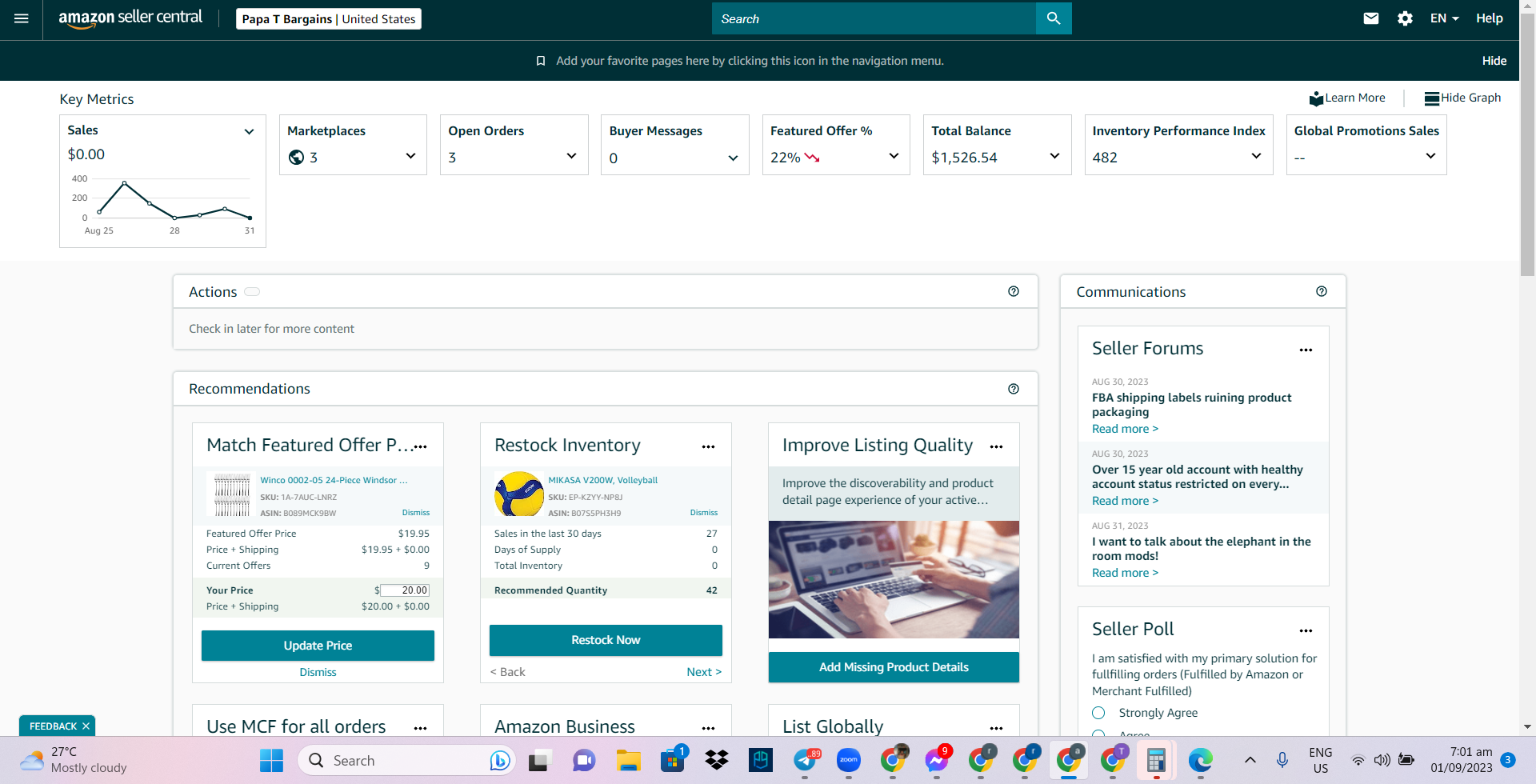Image resolution: width=1536 pixels, height=784 pixels.
Task: Expand Inventory Performance Index dropdown
Action: pyautogui.click(x=1256, y=156)
